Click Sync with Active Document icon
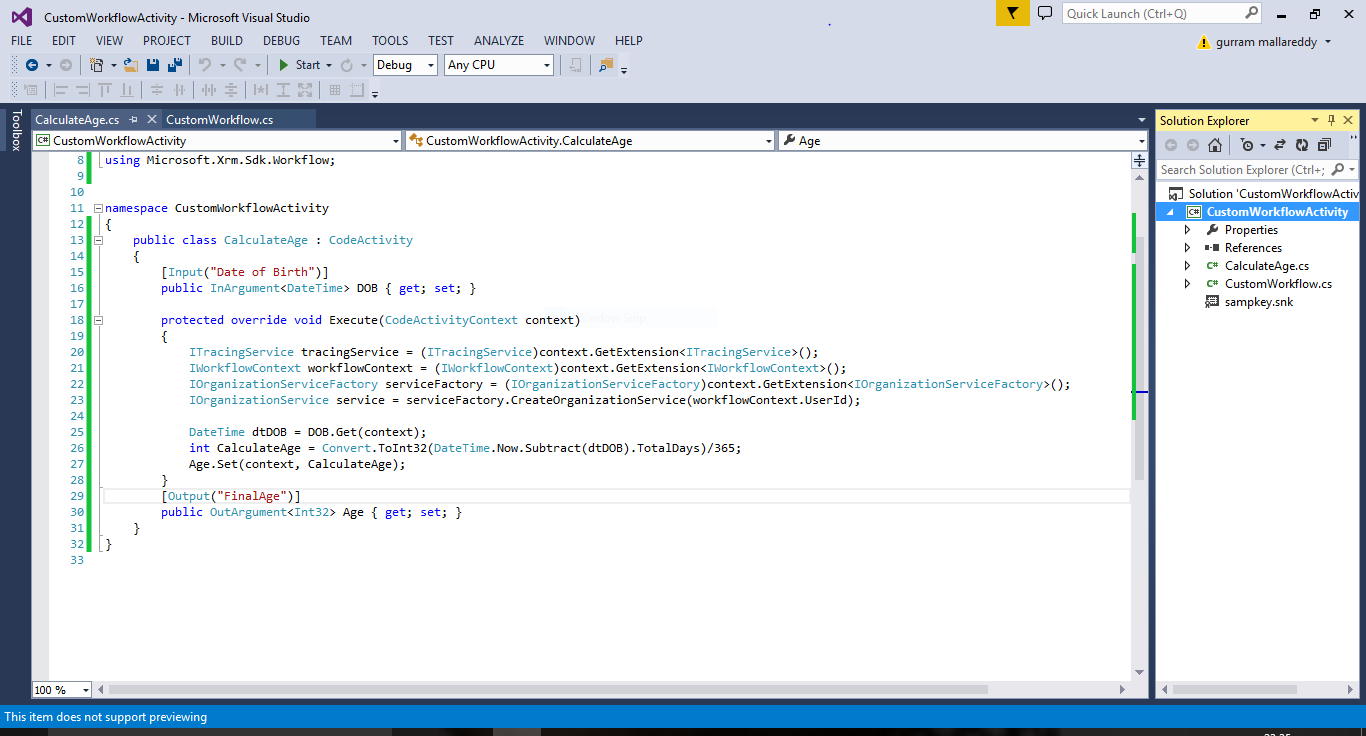Viewport: 1366px width, 736px height. 1279,145
